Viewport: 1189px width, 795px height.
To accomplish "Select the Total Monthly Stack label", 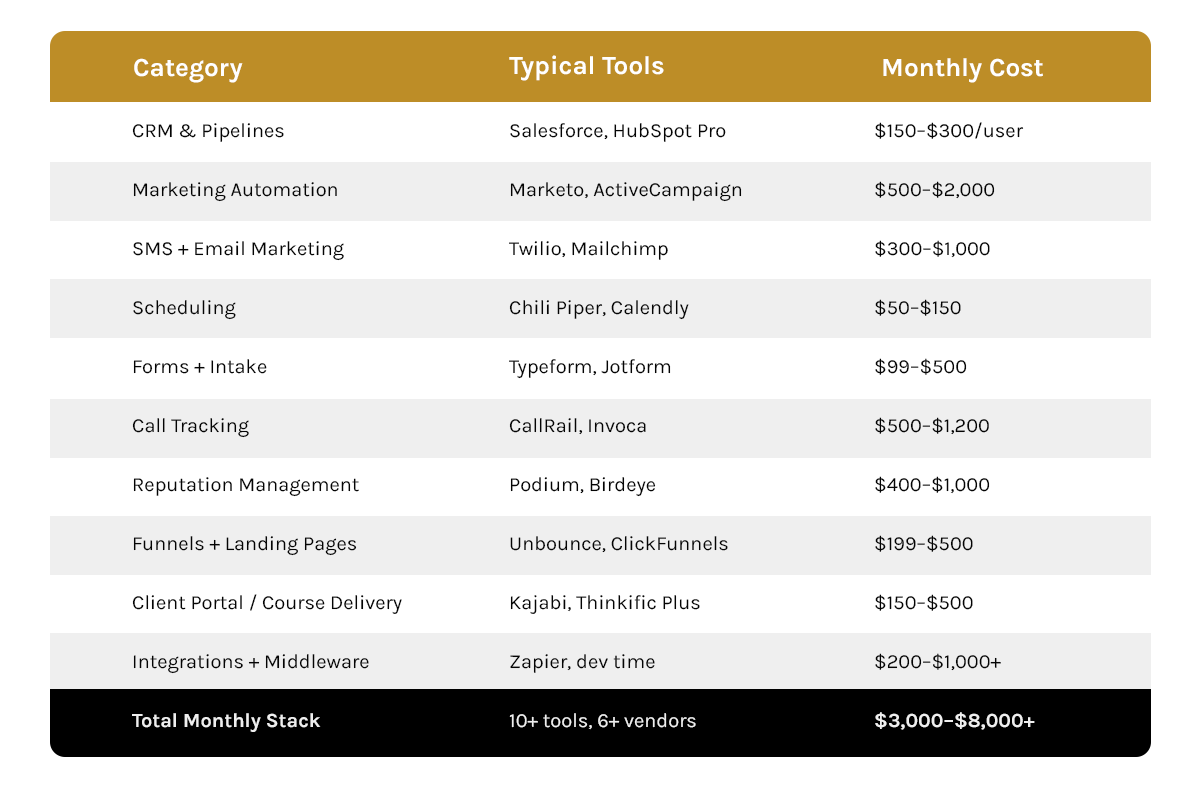I will tap(226, 721).
